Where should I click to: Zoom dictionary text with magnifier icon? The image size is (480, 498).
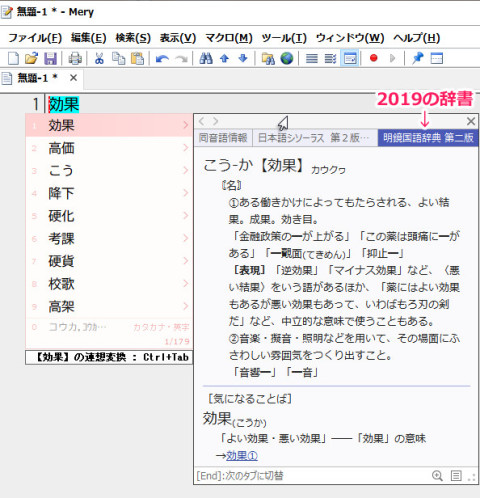click(437, 476)
